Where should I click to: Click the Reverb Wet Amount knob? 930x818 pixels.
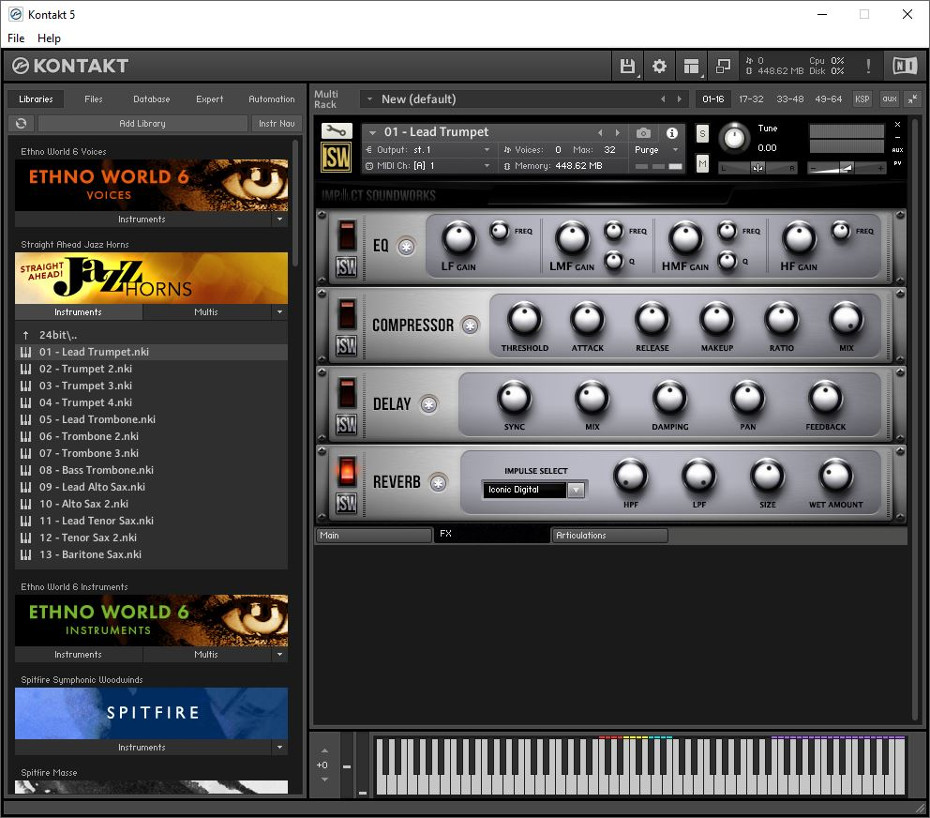click(x=836, y=476)
